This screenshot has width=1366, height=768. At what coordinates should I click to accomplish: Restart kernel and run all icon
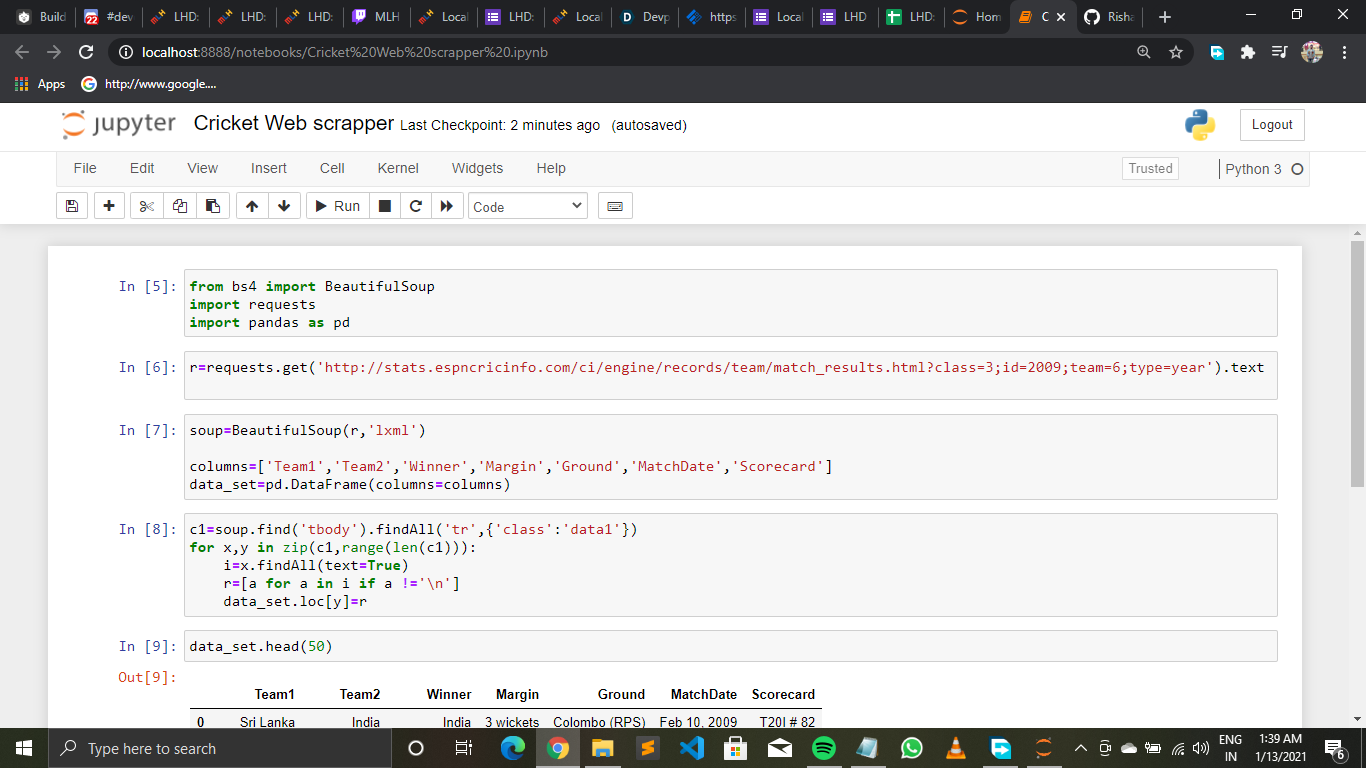point(447,206)
